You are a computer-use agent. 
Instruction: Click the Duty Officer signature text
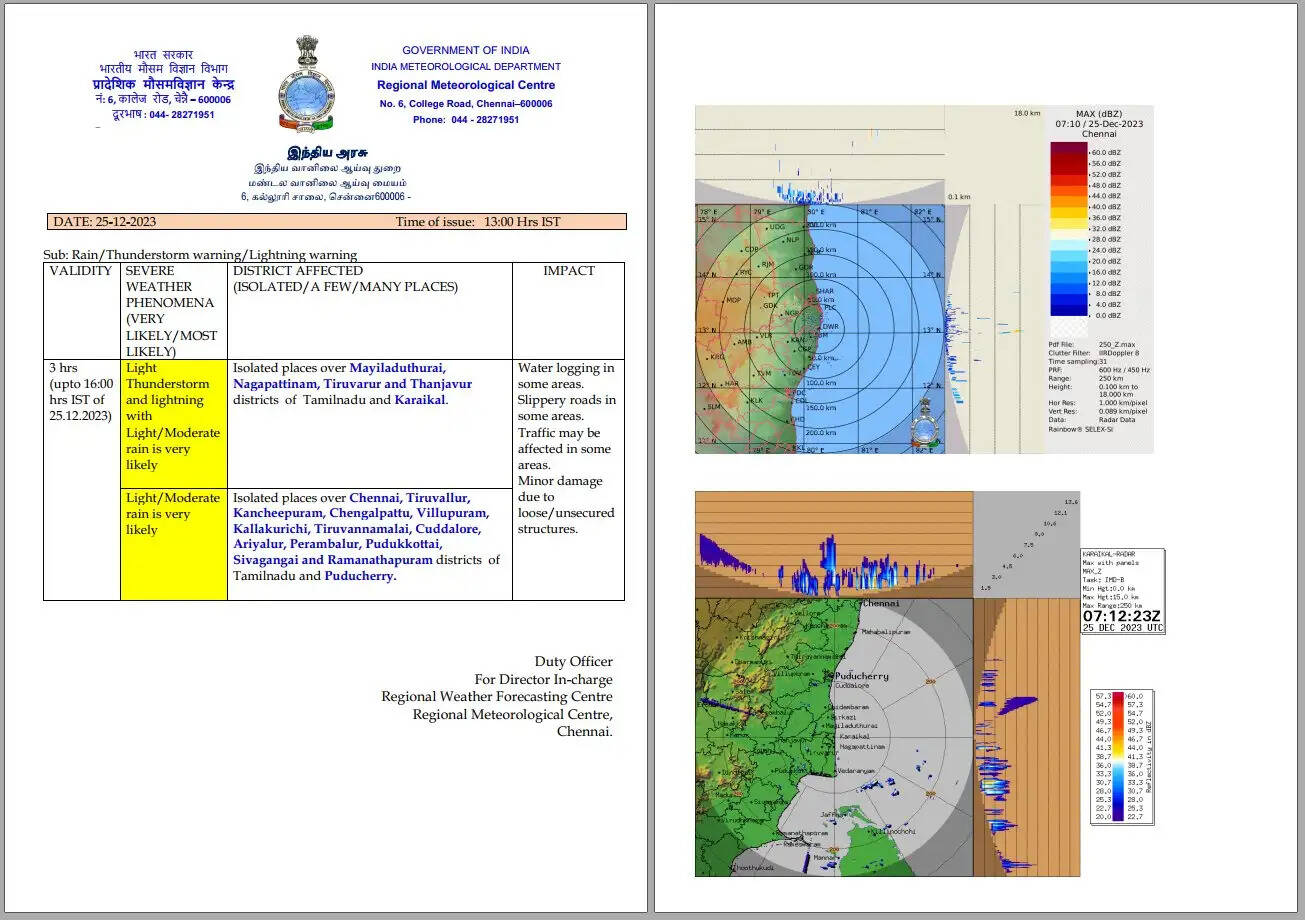click(573, 662)
